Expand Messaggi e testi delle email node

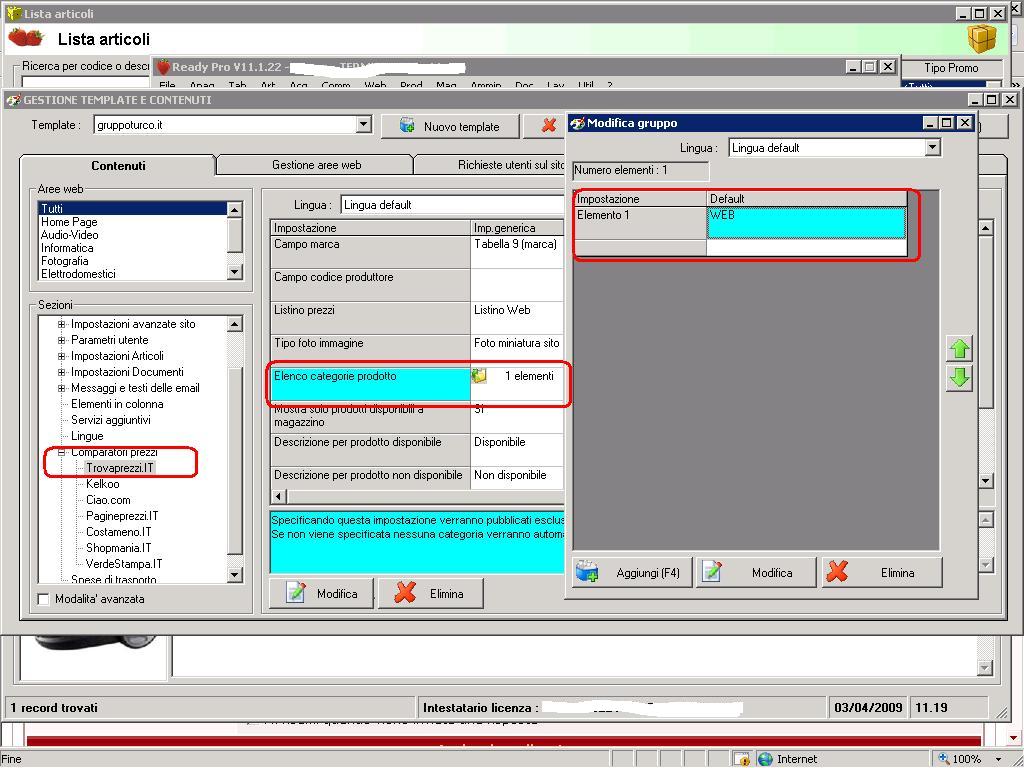(x=61, y=388)
